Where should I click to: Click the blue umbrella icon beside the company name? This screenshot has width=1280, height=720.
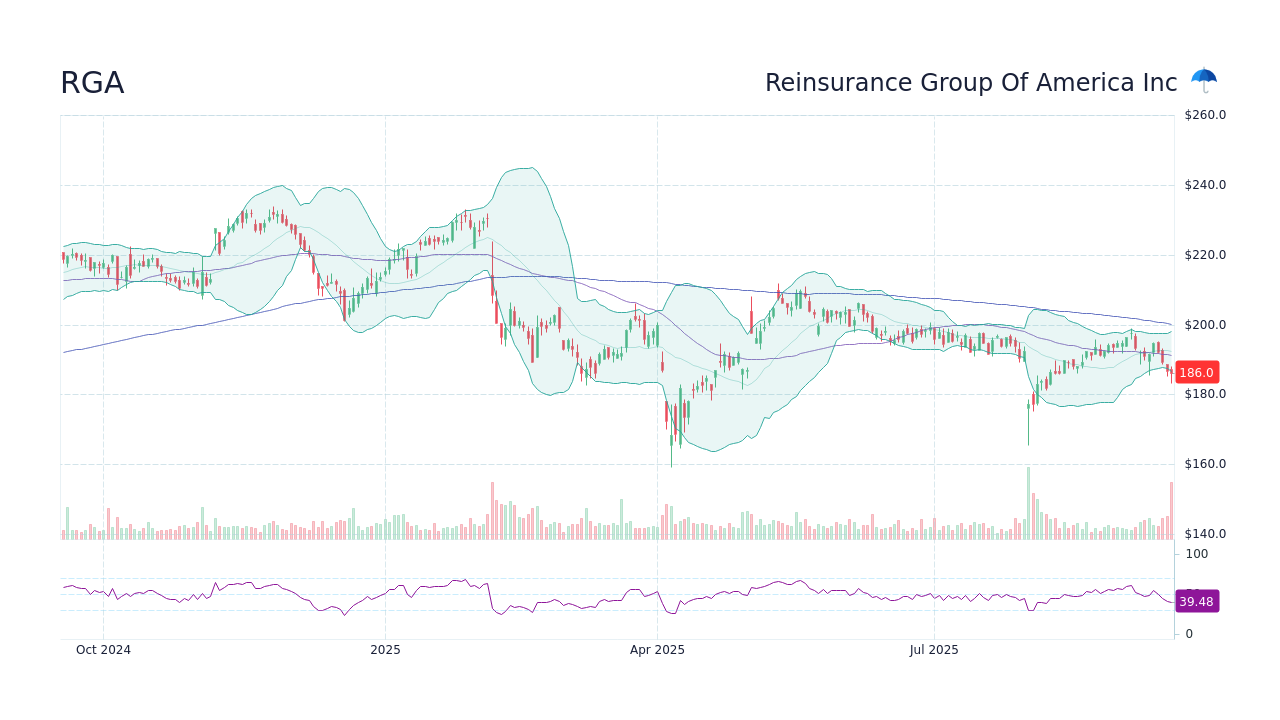coord(1203,78)
